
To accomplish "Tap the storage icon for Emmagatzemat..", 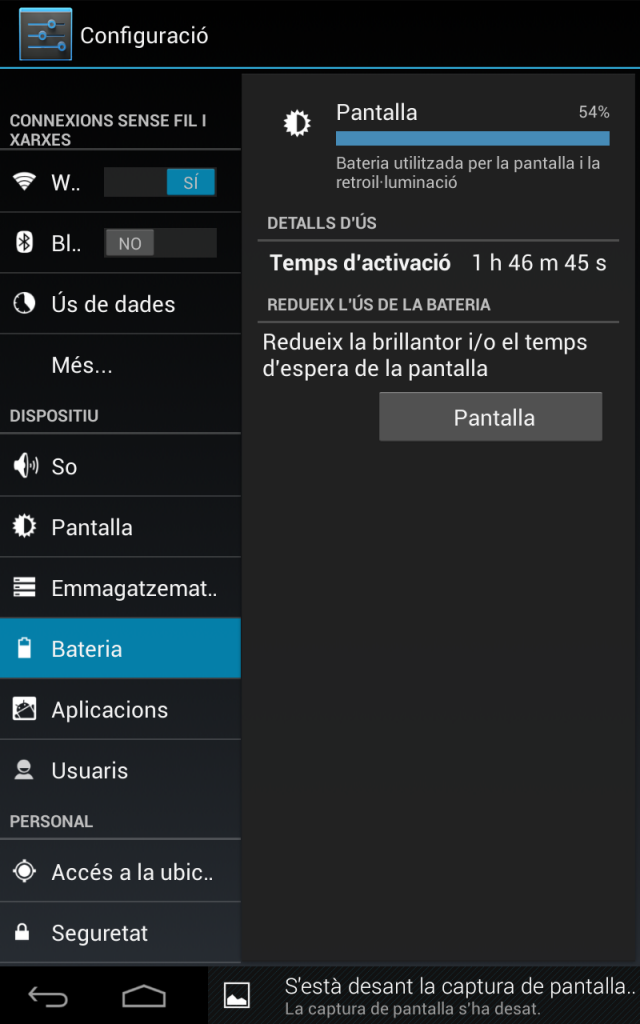I will click(24, 588).
